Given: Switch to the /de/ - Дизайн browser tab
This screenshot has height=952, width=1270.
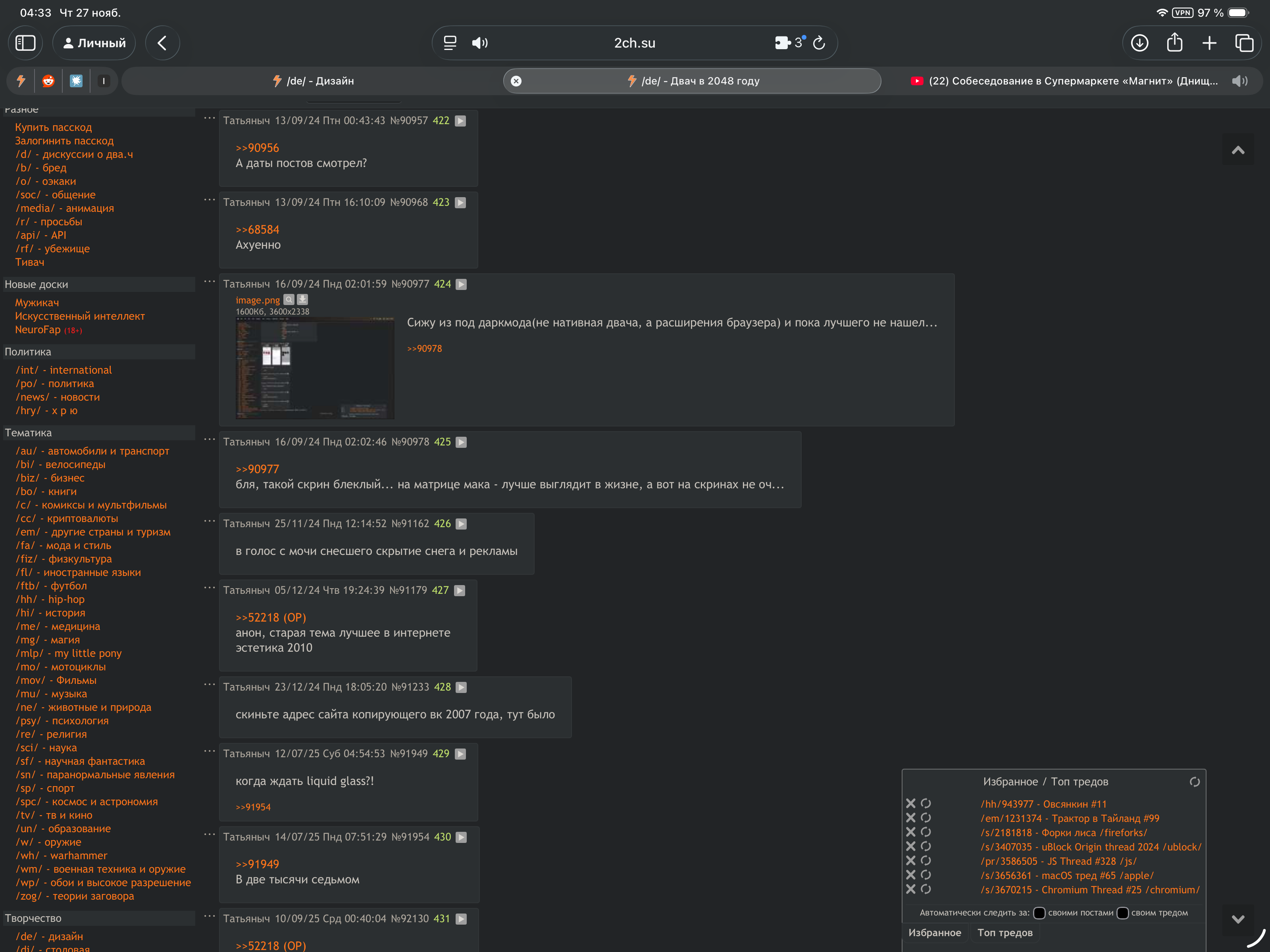Looking at the screenshot, I should 313,81.
